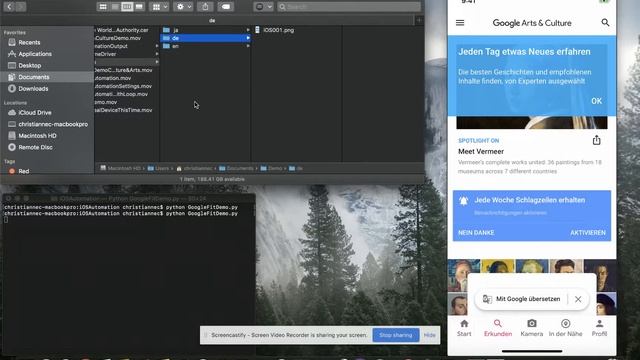Add a new Finder tab with plus
The image size is (640, 360).
click(419, 20)
